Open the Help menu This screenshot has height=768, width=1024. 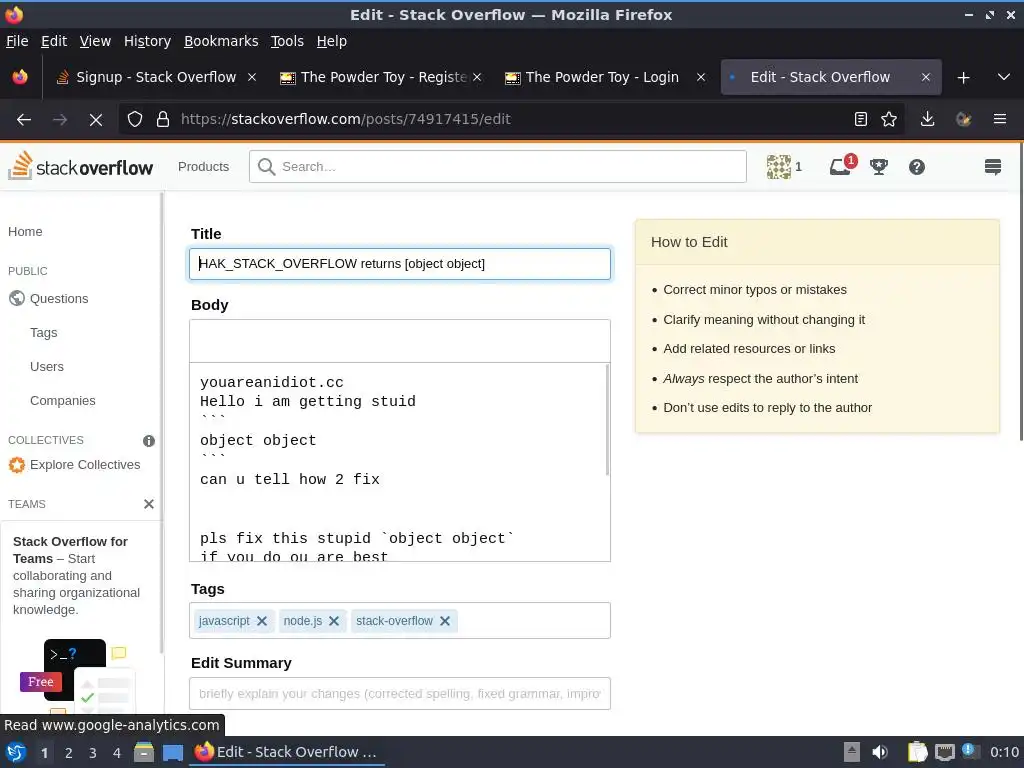click(x=332, y=41)
